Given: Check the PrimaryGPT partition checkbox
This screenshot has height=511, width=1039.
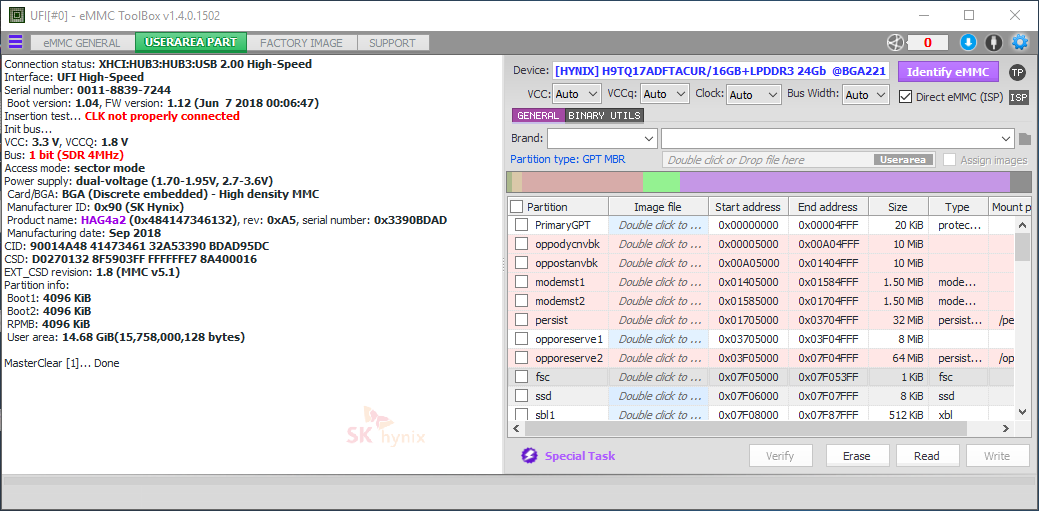Looking at the screenshot, I should 521,225.
